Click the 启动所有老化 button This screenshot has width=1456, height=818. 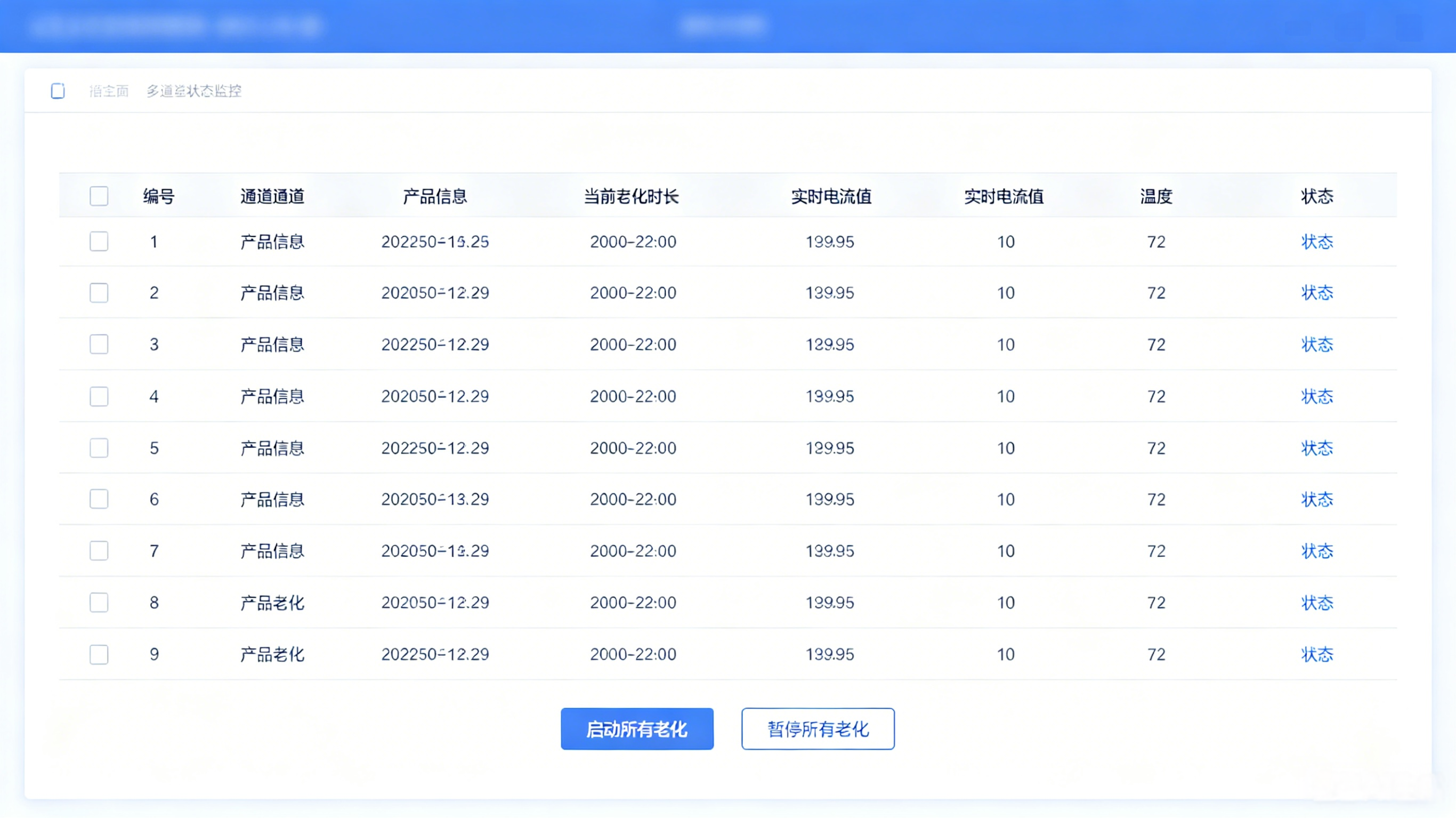(x=637, y=729)
